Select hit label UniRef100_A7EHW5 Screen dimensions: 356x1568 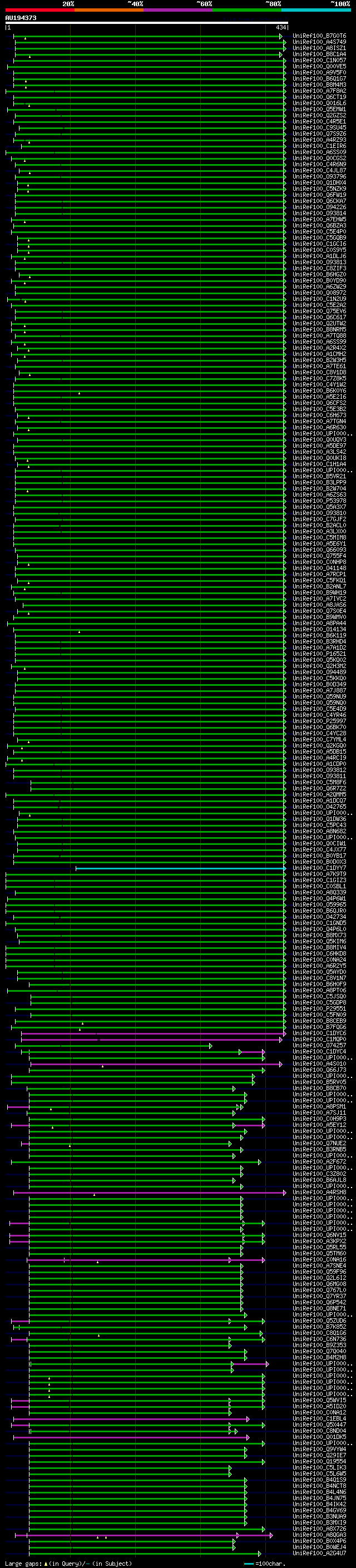point(319,219)
